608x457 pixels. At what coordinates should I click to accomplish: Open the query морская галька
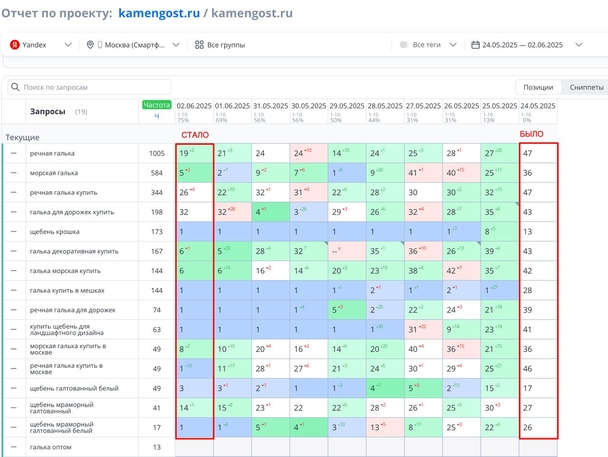coord(54,173)
